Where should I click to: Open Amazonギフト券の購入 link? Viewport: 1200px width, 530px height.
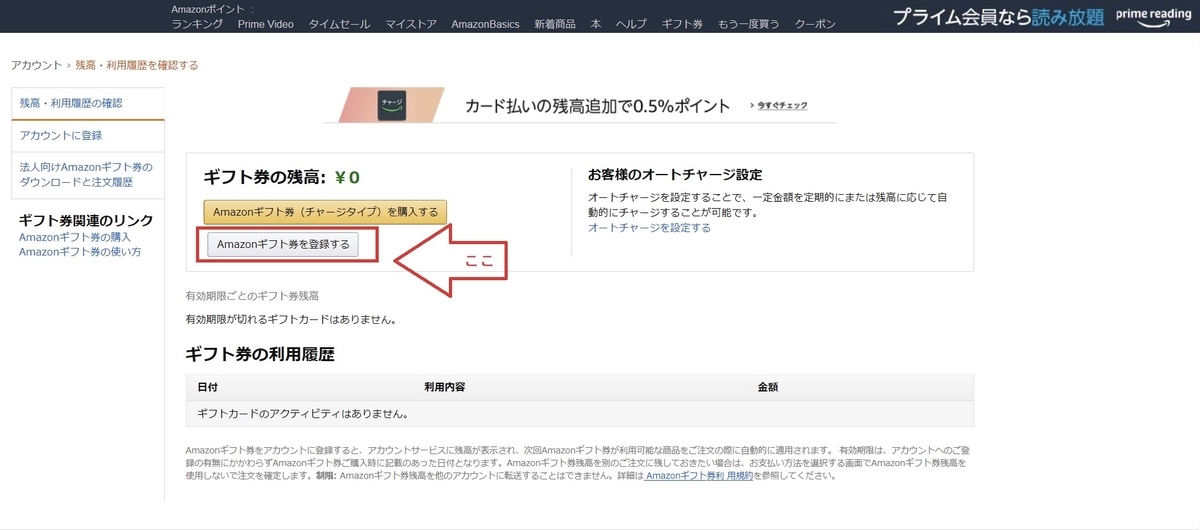(x=75, y=237)
